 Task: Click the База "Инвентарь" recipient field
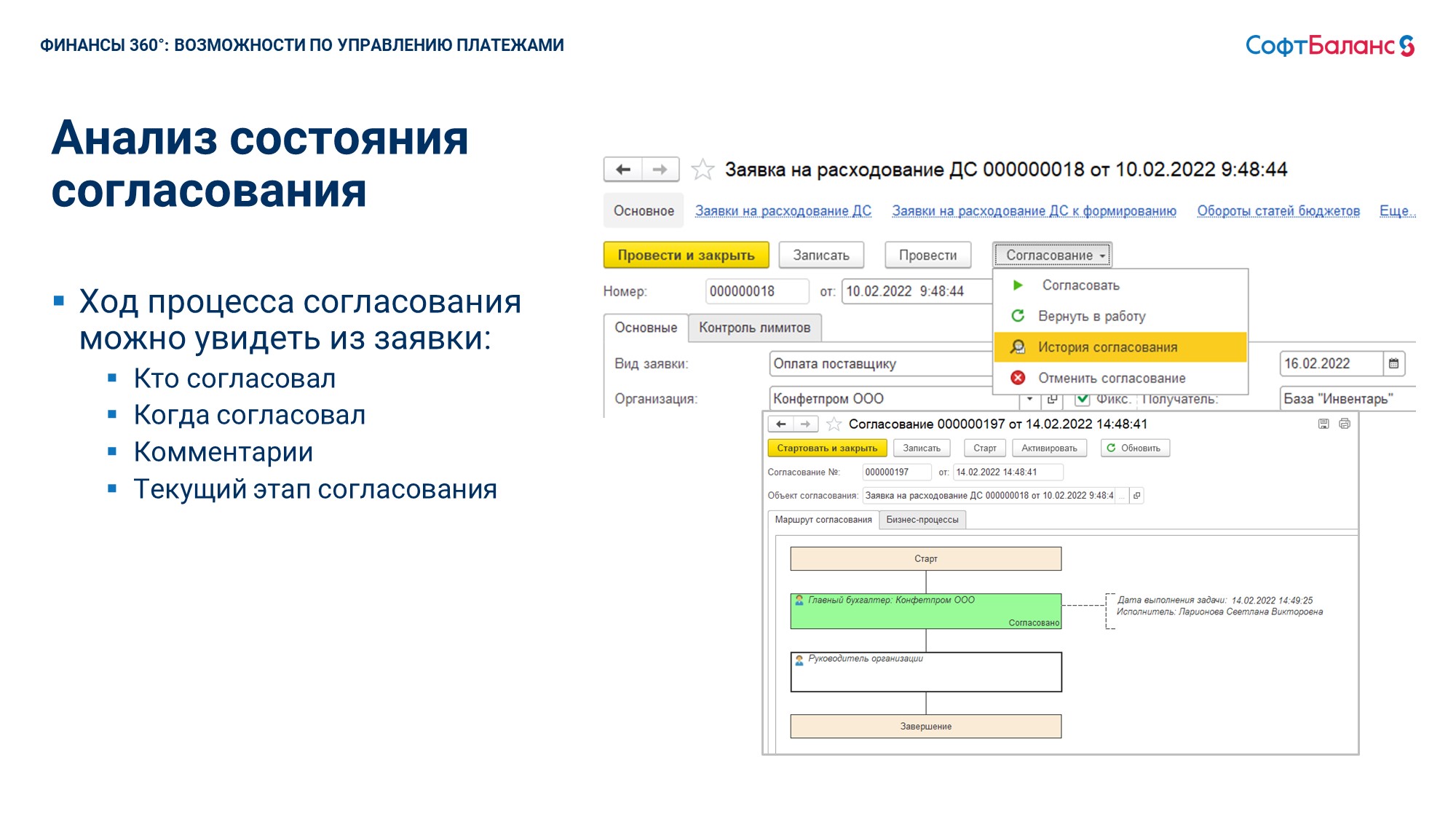1348,399
